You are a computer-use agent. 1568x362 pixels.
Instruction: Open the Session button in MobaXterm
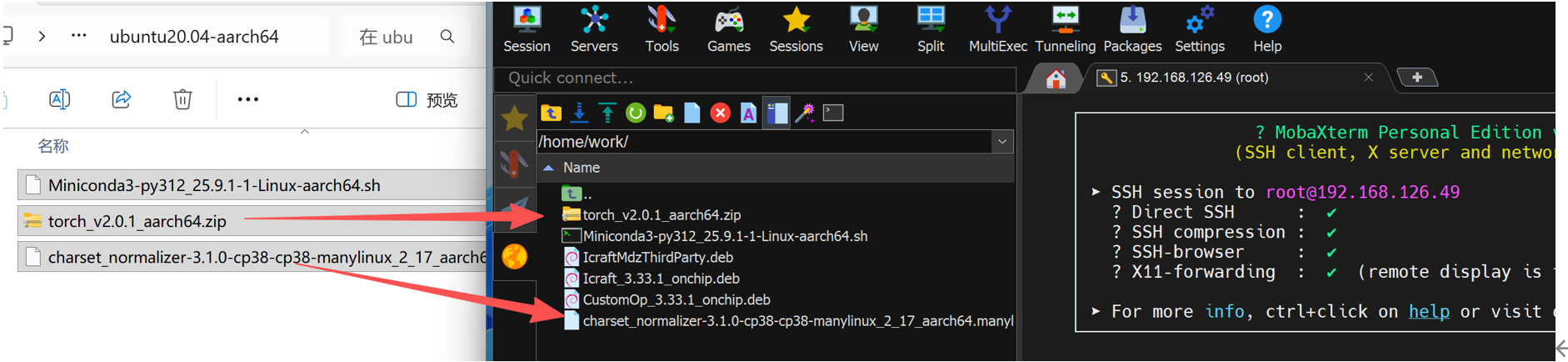(527, 28)
